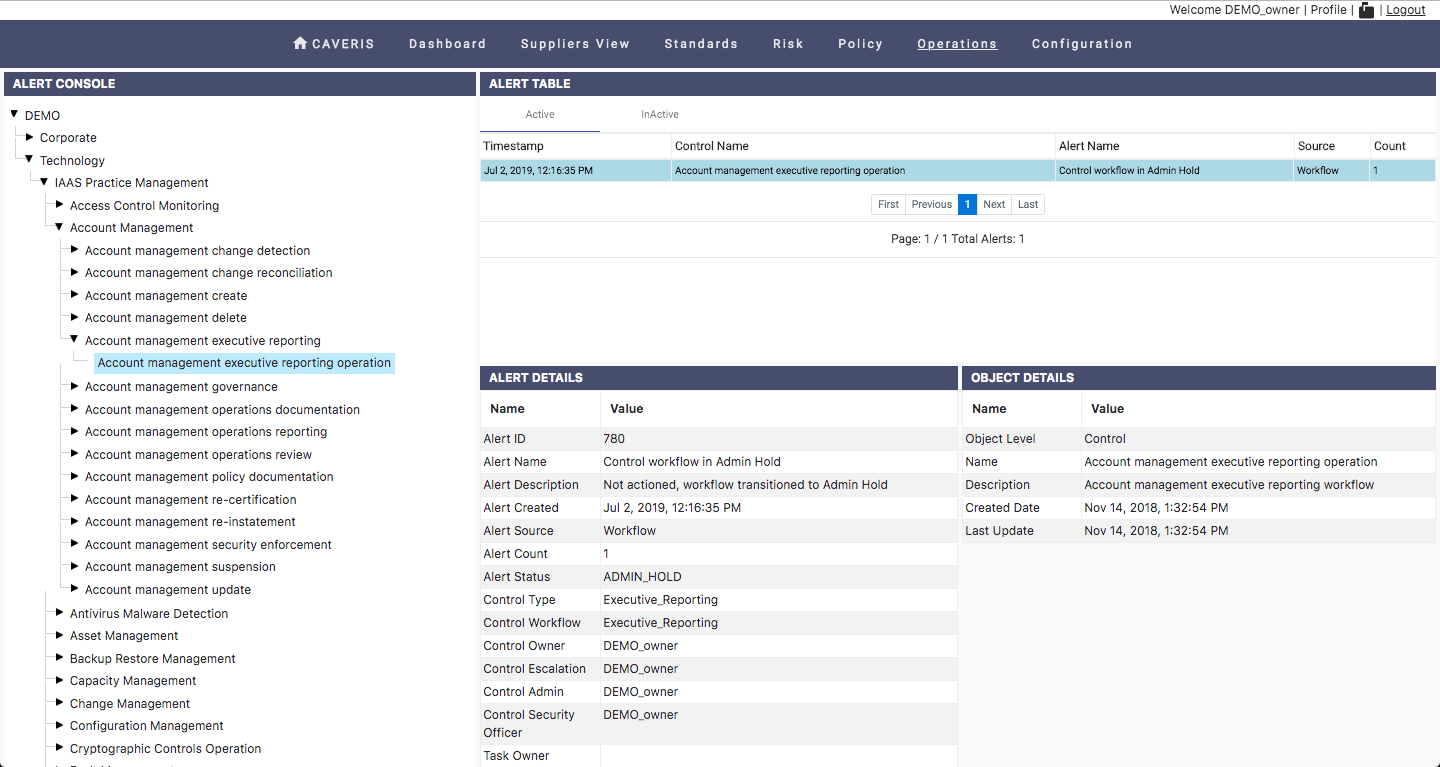The height and width of the screenshot is (767, 1440).
Task: Collapse the Account Management node arrow
Action: (59, 227)
